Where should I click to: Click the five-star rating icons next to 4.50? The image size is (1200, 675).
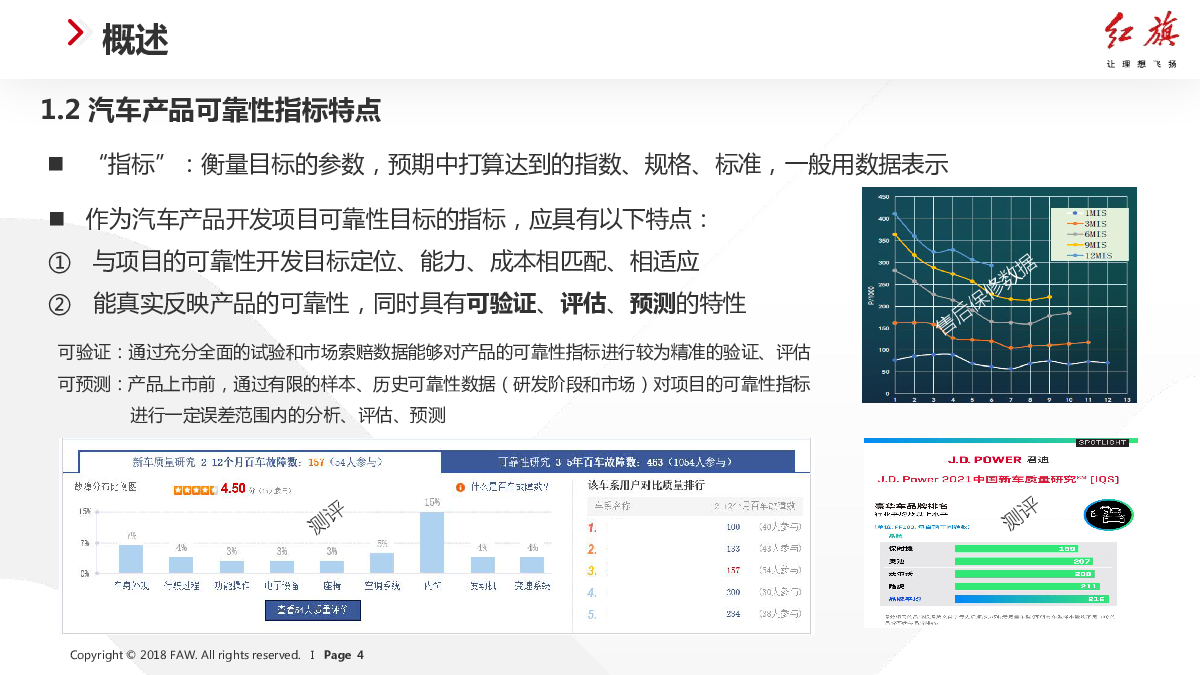[195, 489]
